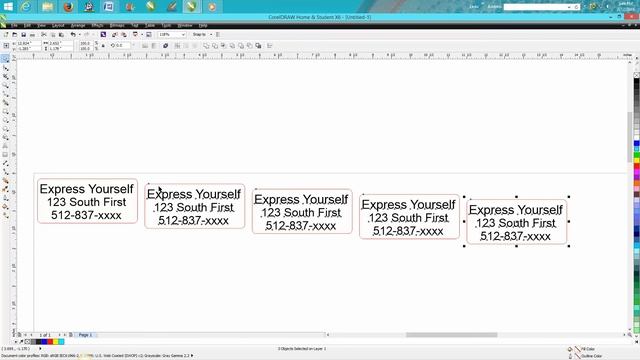This screenshot has width=640, height=360.
Task: Click the object x position field
Action: click(x=28, y=43)
